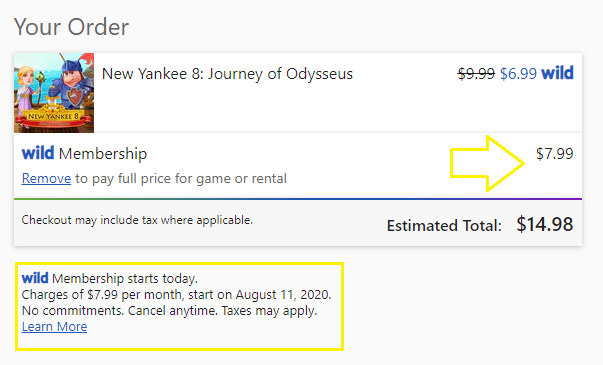
Task: Click the Your Order heading
Action: (72, 27)
